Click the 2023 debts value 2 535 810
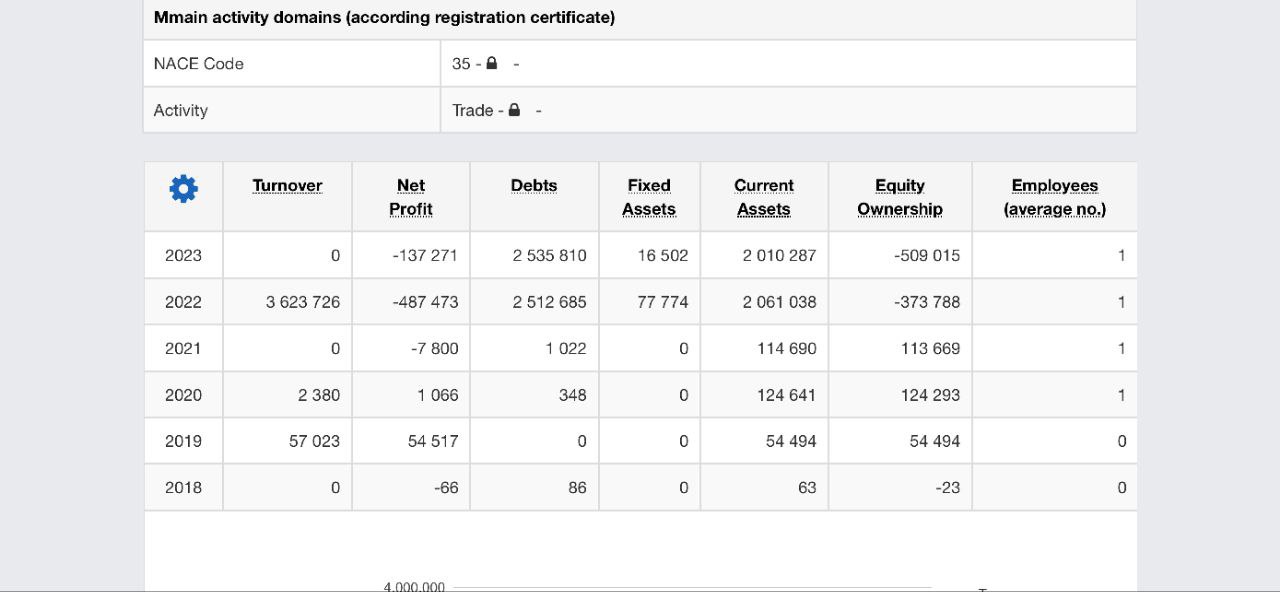The width and height of the screenshot is (1280, 592). (x=549, y=255)
